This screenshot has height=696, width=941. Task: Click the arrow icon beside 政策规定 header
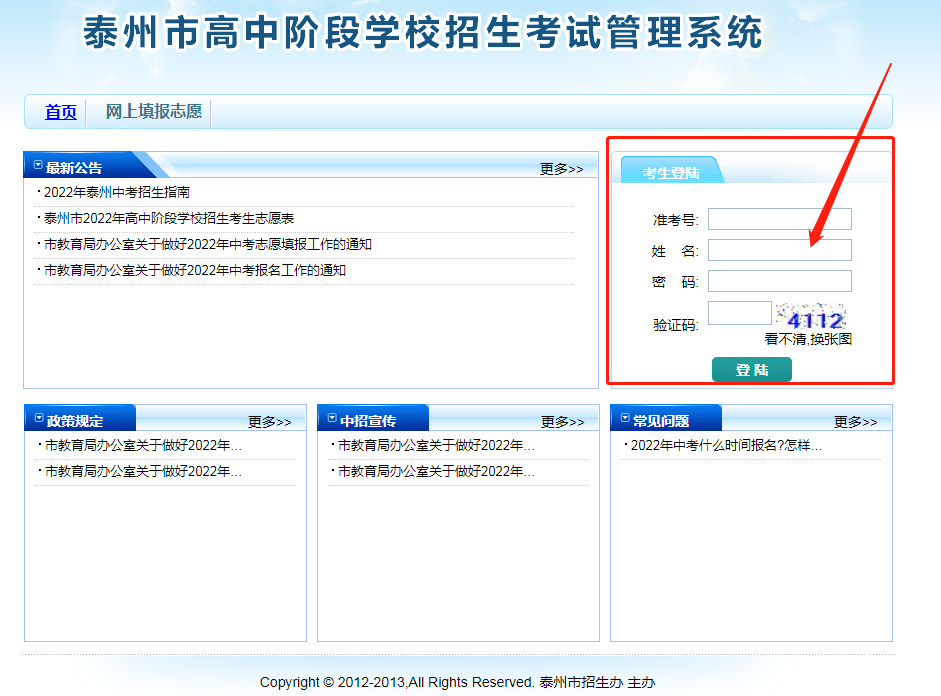click(39, 418)
